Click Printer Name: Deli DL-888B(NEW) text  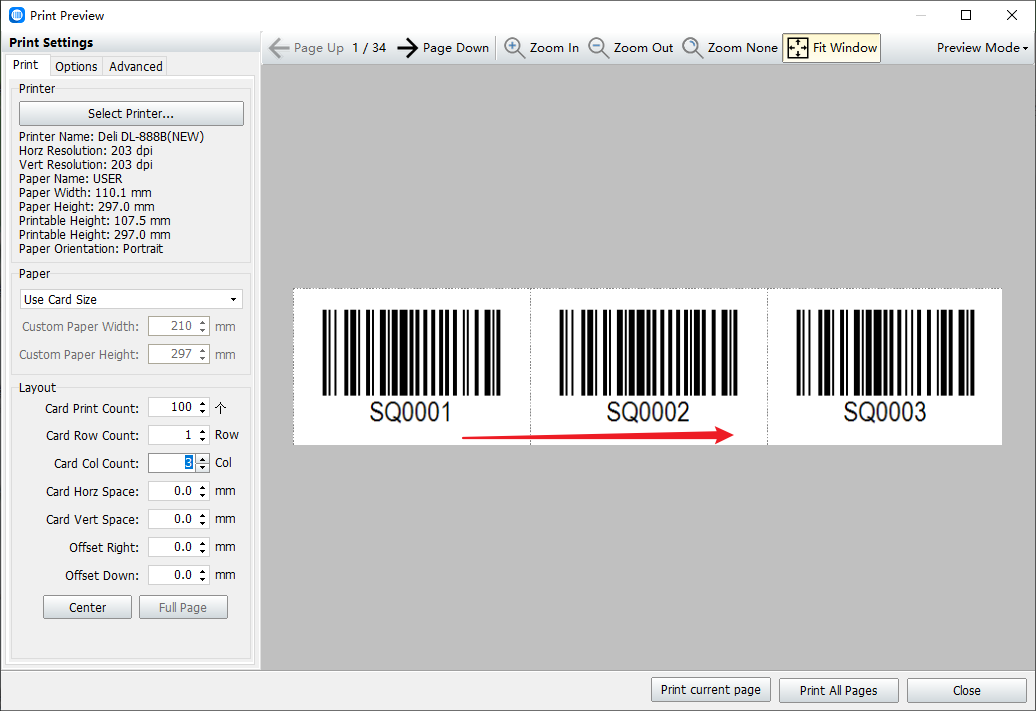112,137
